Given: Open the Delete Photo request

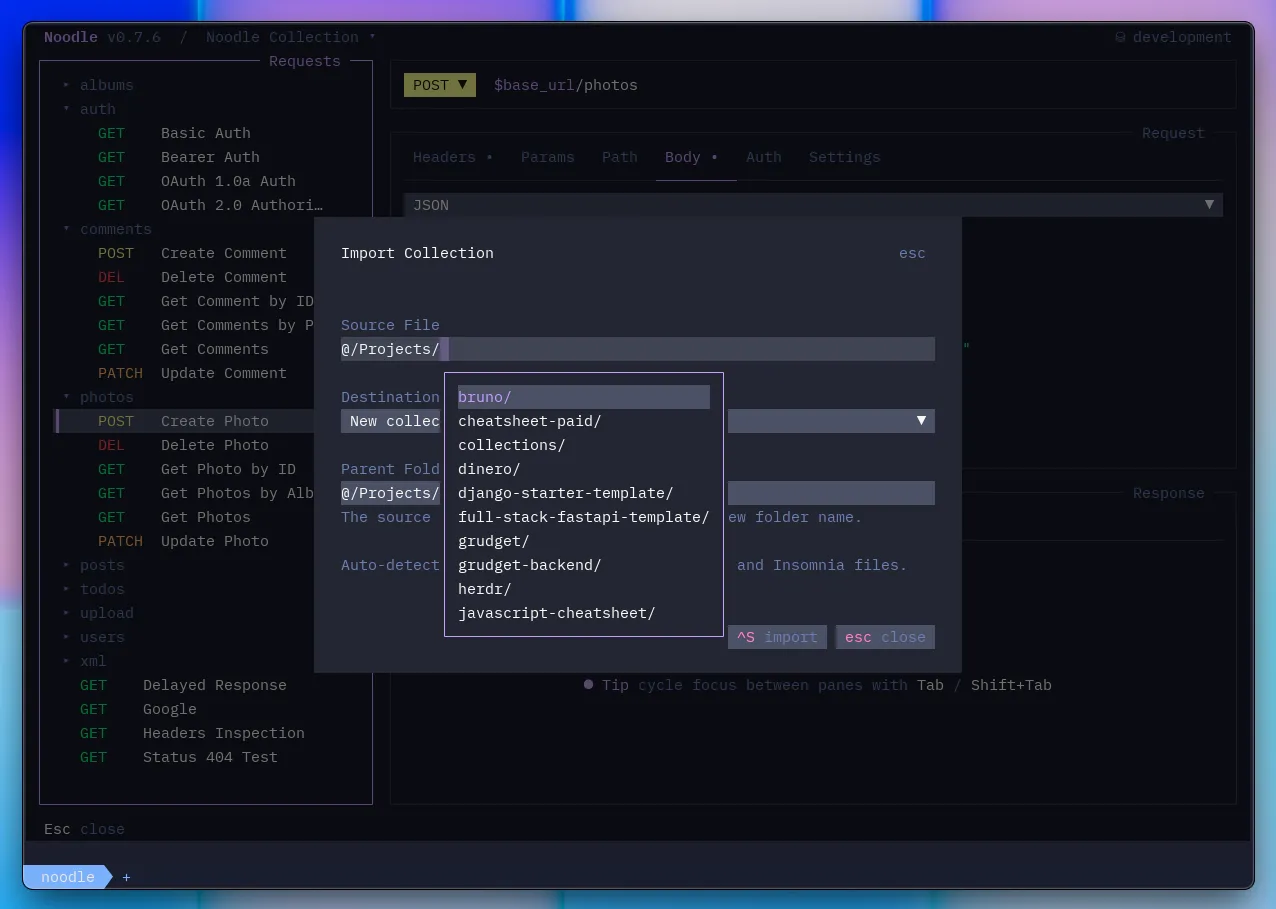Looking at the screenshot, I should (215, 445).
